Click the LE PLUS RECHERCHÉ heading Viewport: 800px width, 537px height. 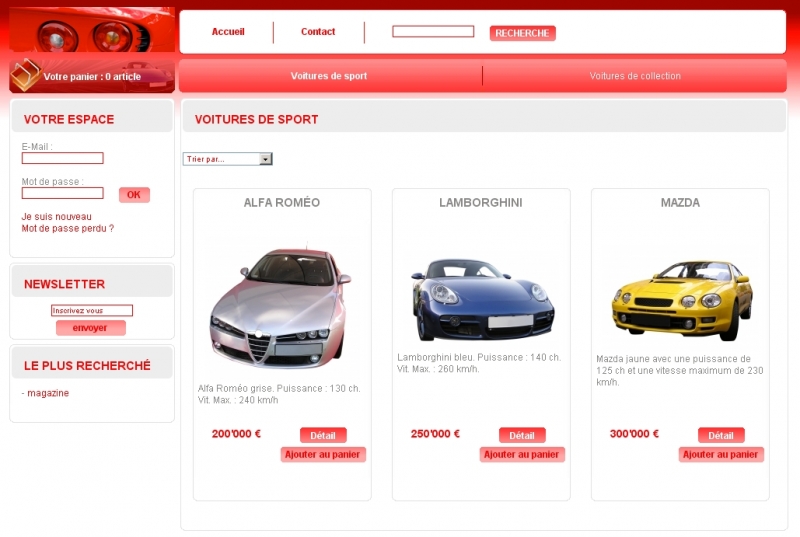[87, 366]
